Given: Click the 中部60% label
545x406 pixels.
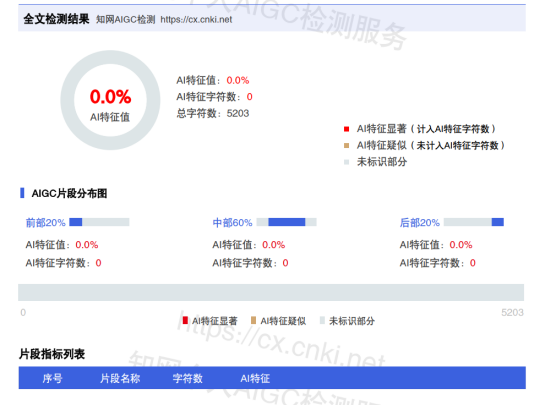Looking at the screenshot, I should click(x=232, y=222).
